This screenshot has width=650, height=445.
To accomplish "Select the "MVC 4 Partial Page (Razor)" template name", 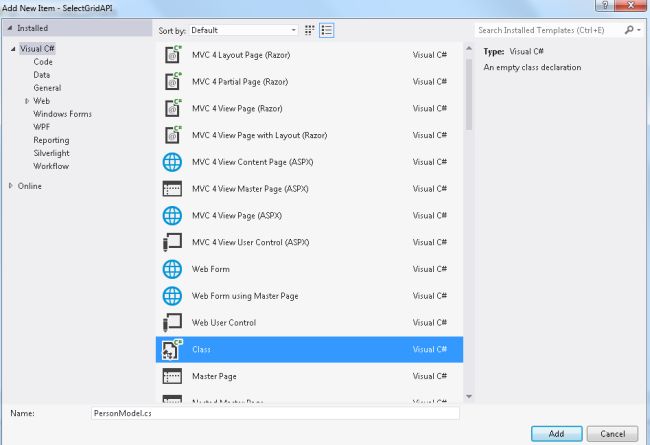I will [240, 82].
